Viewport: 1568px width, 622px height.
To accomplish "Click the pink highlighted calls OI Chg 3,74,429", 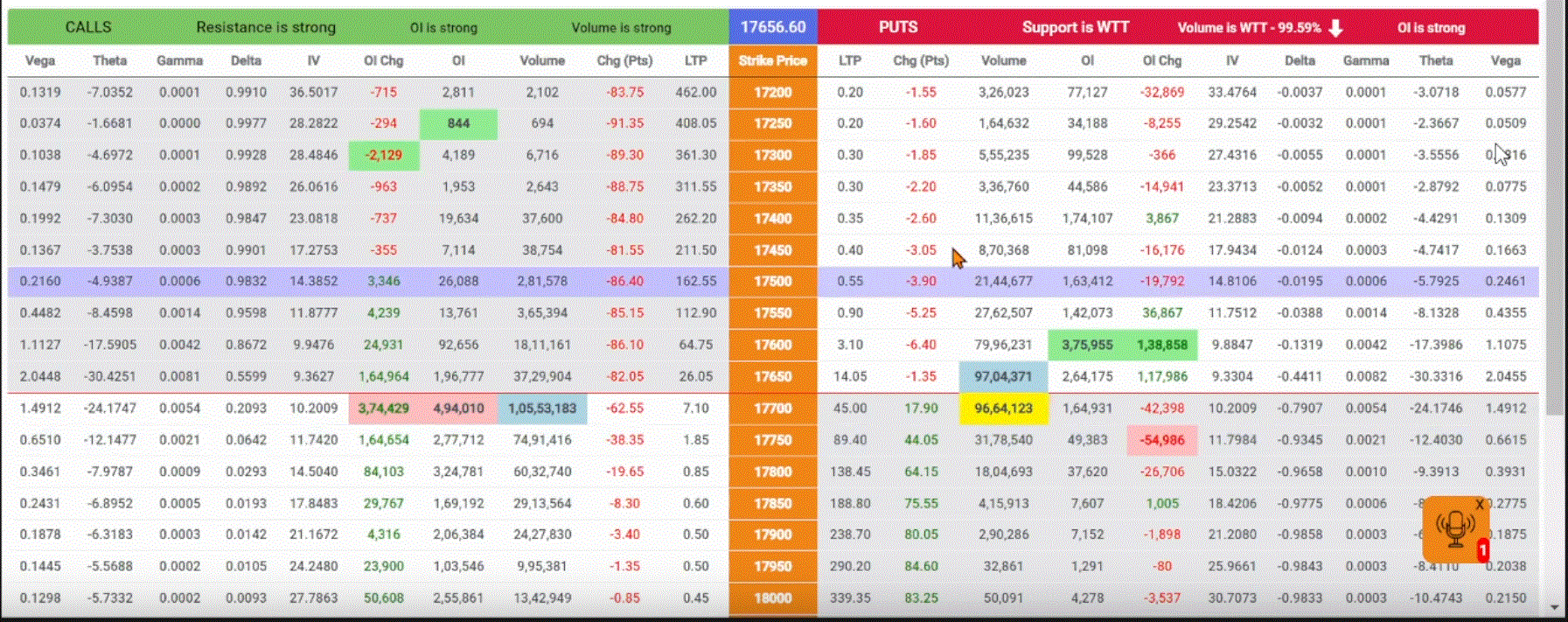I will tap(383, 409).
